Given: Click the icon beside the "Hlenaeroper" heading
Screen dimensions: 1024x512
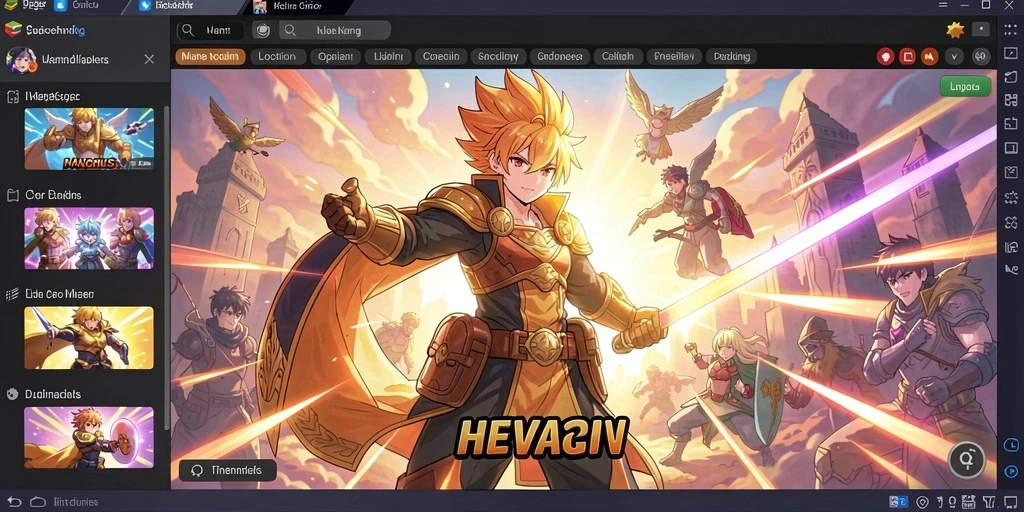Looking at the screenshot, I should pyautogui.click(x=12, y=97).
